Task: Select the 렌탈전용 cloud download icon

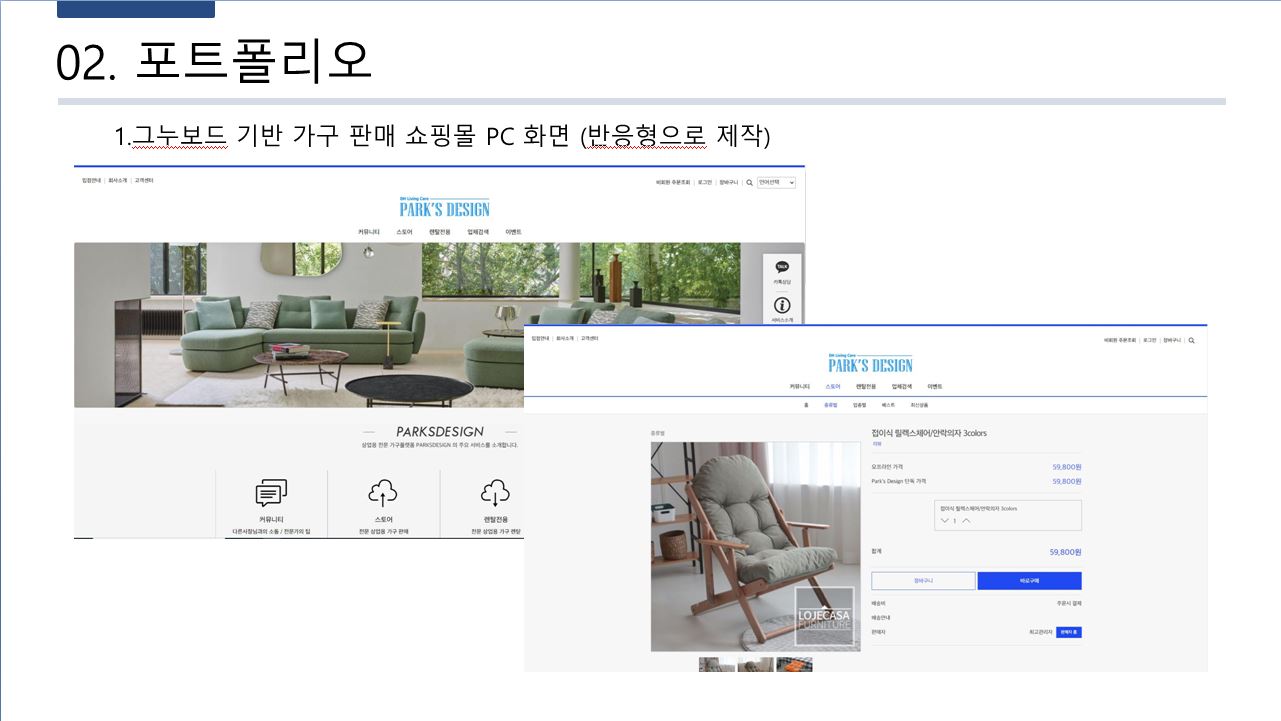Action: (x=495, y=493)
